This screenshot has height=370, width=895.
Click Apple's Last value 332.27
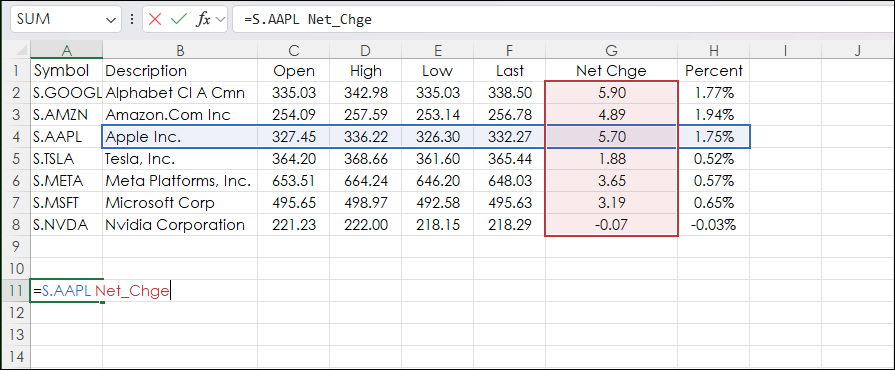click(509, 137)
